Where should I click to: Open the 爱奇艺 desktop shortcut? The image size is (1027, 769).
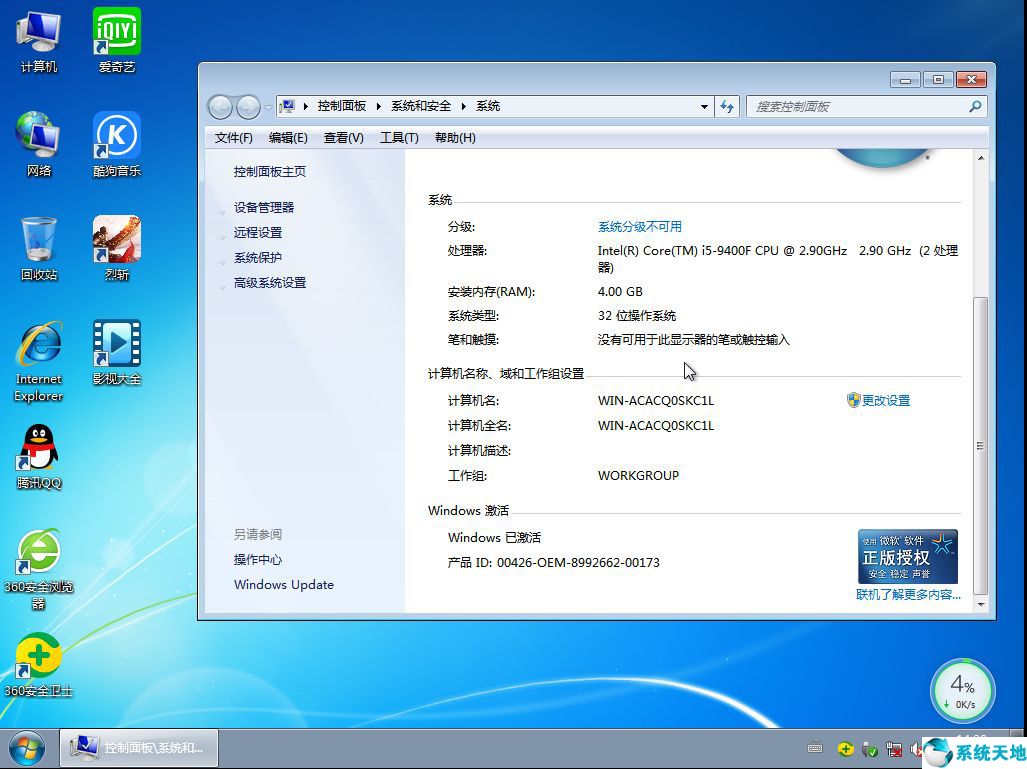(117, 41)
